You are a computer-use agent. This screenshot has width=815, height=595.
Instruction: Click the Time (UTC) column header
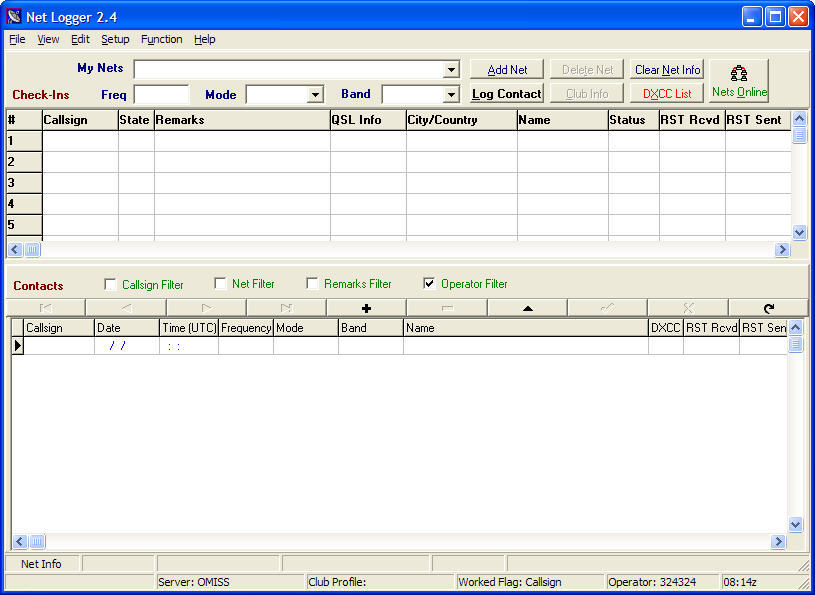(x=189, y=328)
